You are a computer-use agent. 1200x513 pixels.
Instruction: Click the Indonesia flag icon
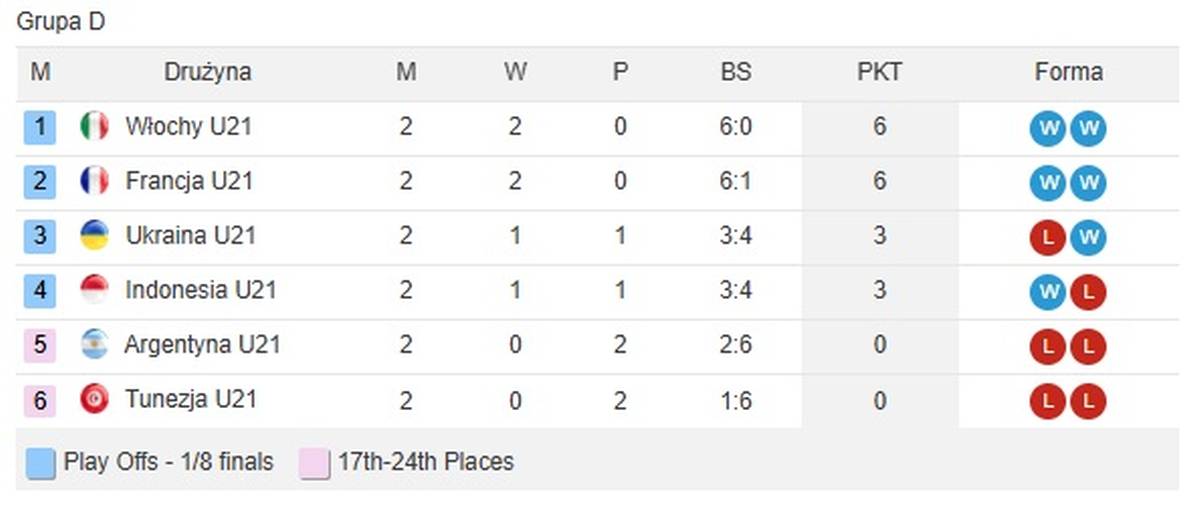[x=94, y=290]
